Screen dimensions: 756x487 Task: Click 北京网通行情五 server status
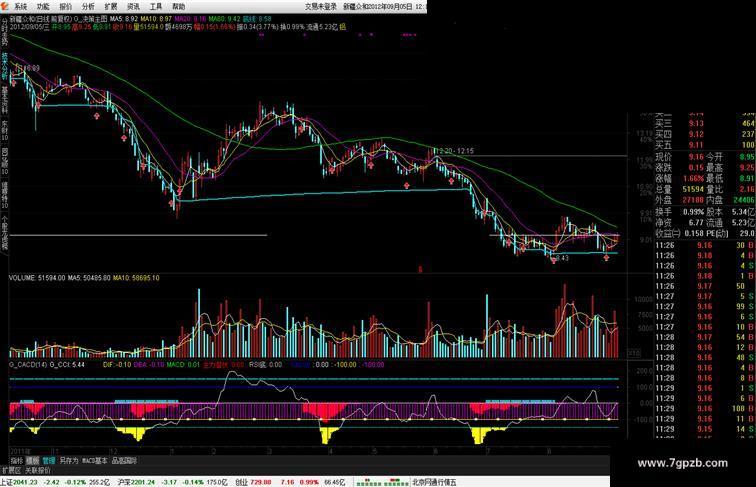433,482
